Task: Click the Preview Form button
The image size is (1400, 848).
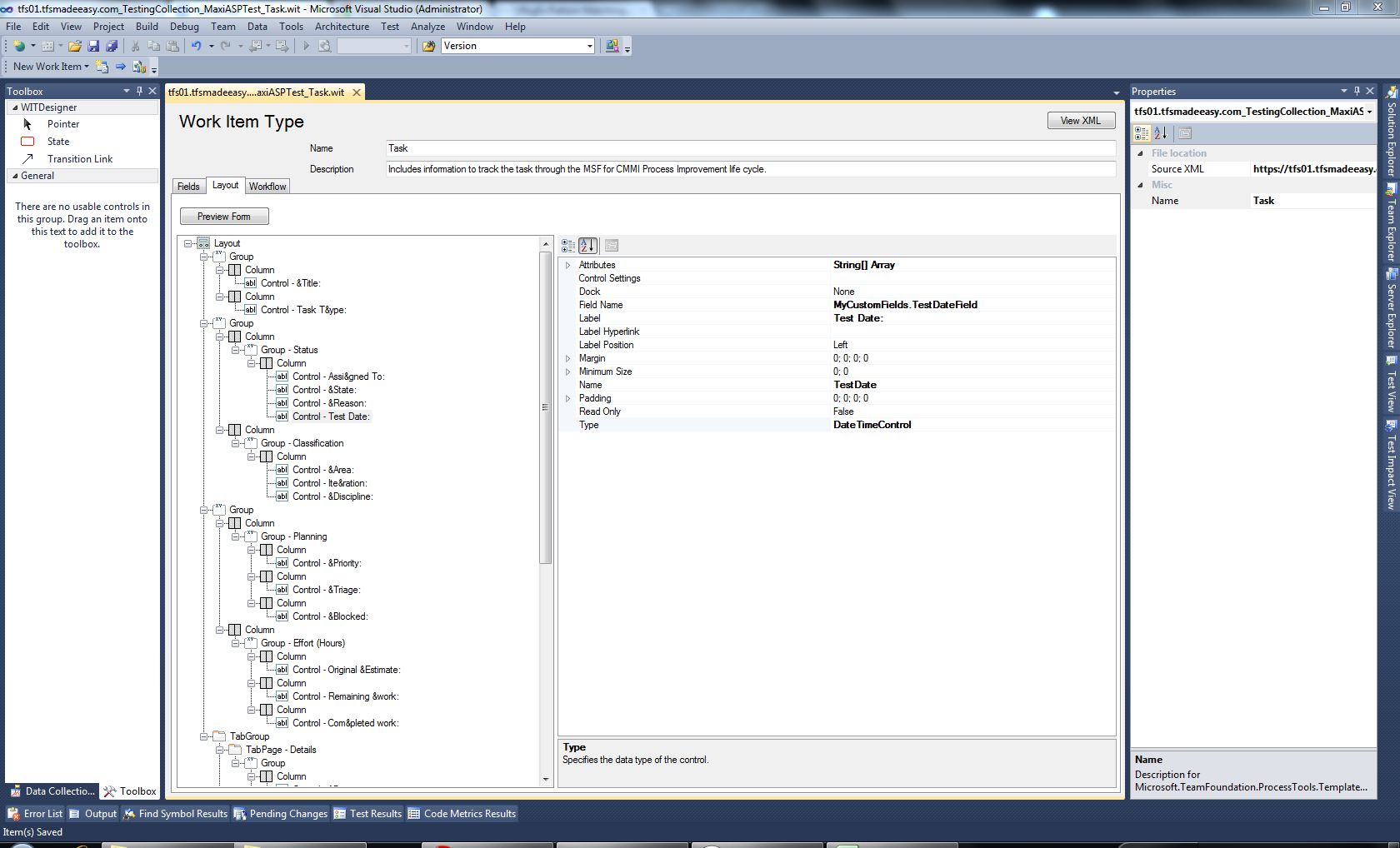Action: 224,217
